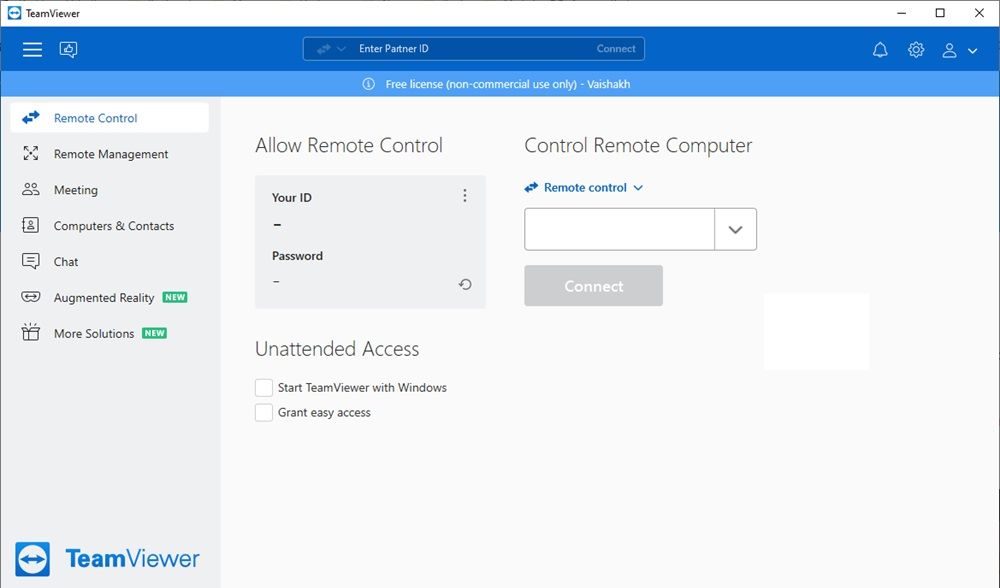1000x588 pixels.
Task: Open connection mode dropdown in top bar
Action: pyautogui.click(x=331, y=49)
